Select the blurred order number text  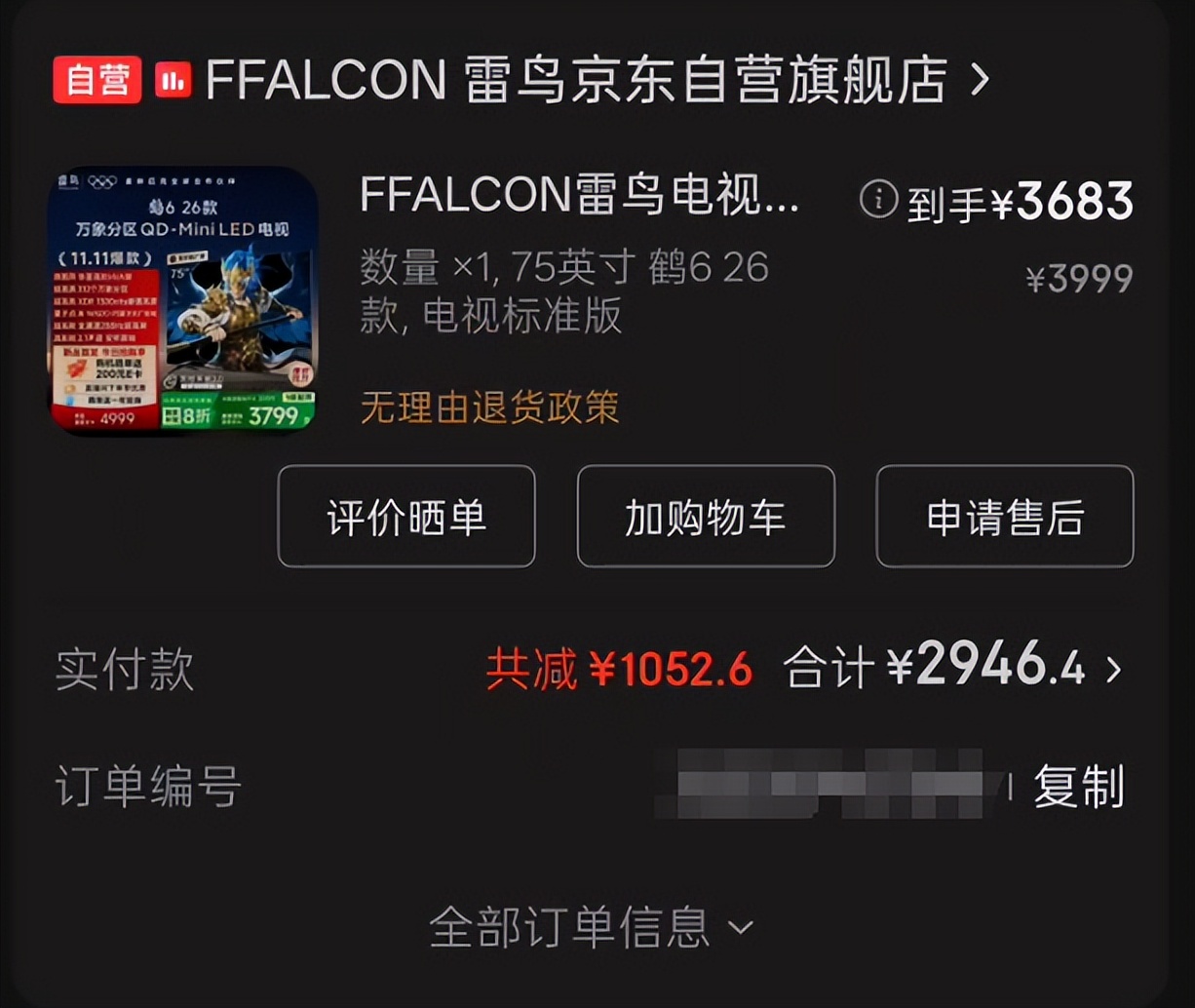pos(829,784)
